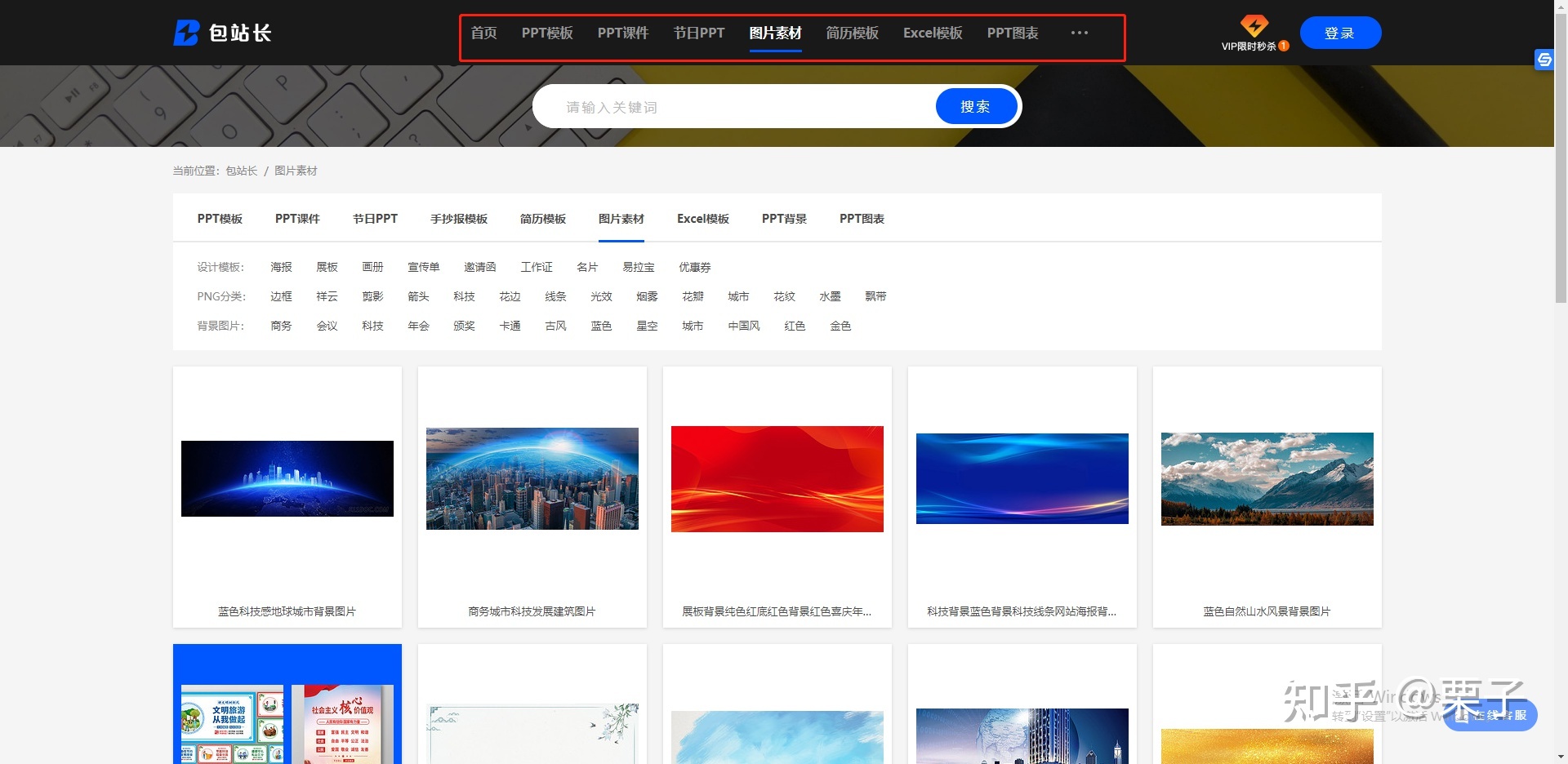Focus the 请输入关键词 search field
The height and width of the screenshot is (764, 1568).
click(735, 107)
